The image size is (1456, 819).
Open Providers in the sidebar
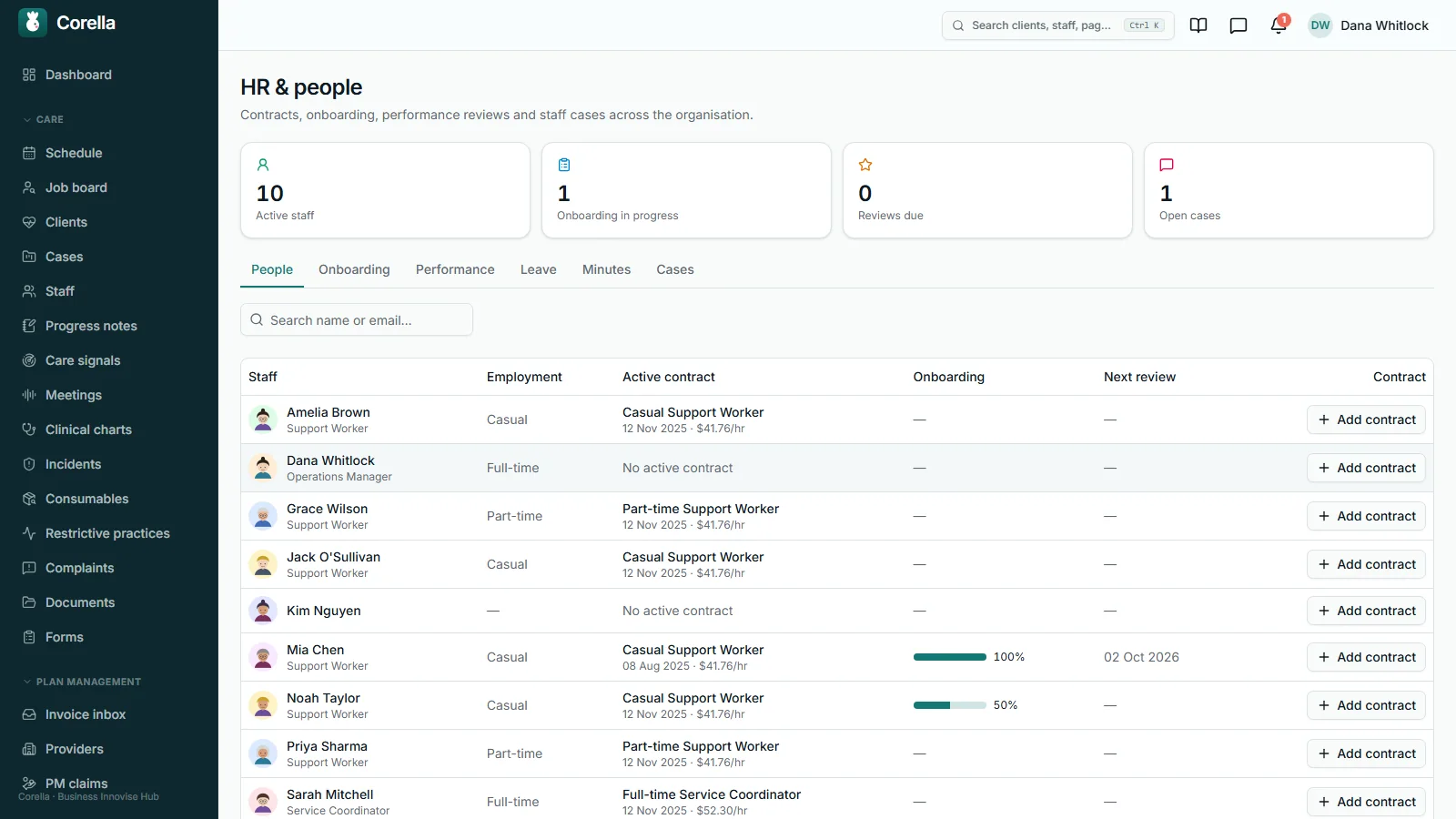[75, 749]
